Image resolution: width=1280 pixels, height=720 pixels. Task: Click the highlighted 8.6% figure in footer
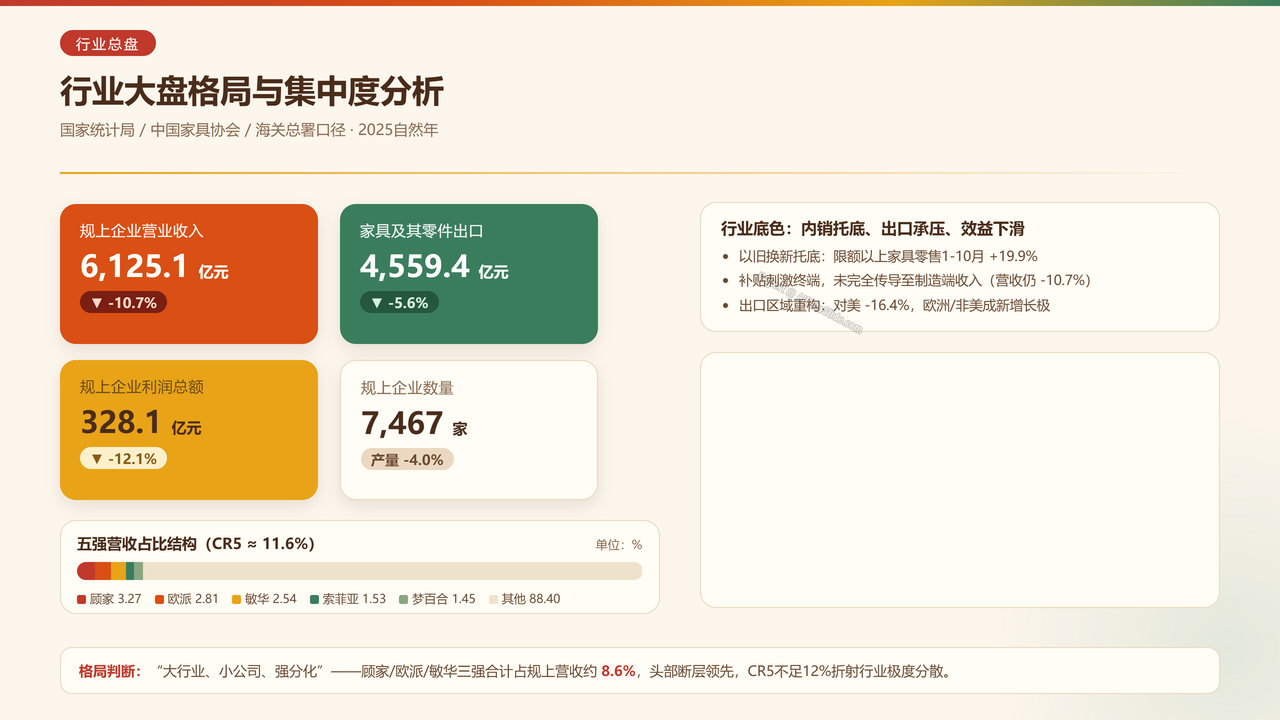[618, 671]
